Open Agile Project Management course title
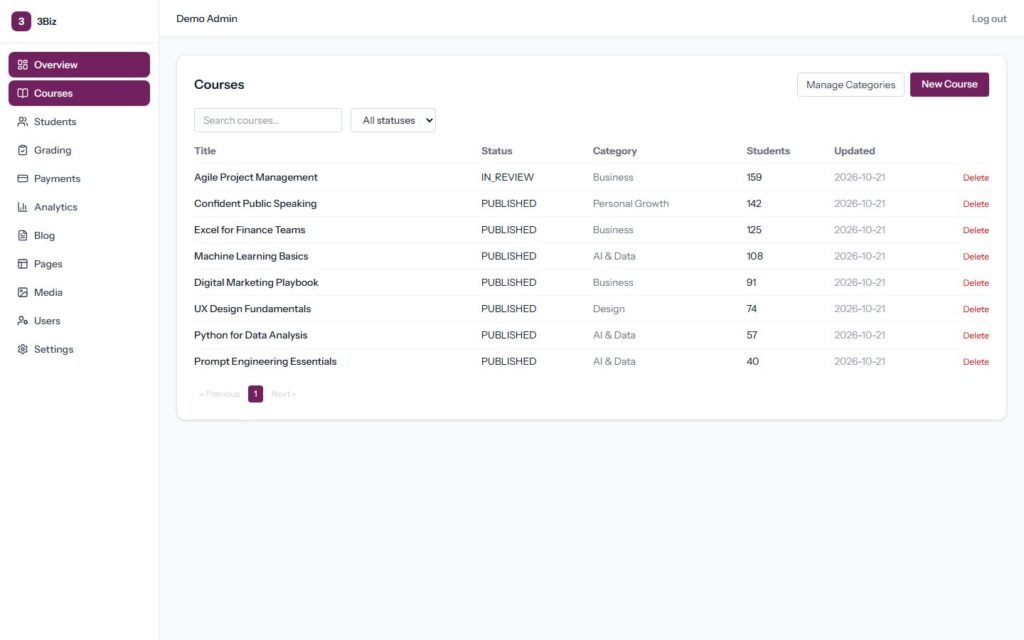1024x640 pixels. (255, 177)
